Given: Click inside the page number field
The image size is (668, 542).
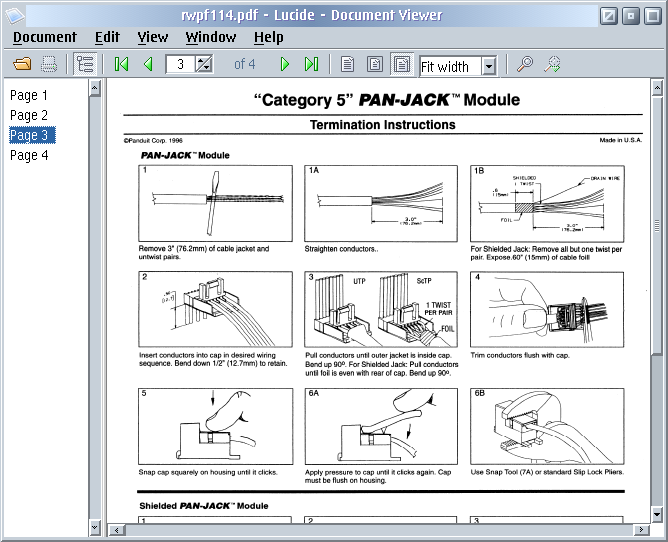Looking at the screenshot, I should pos(181,65).
